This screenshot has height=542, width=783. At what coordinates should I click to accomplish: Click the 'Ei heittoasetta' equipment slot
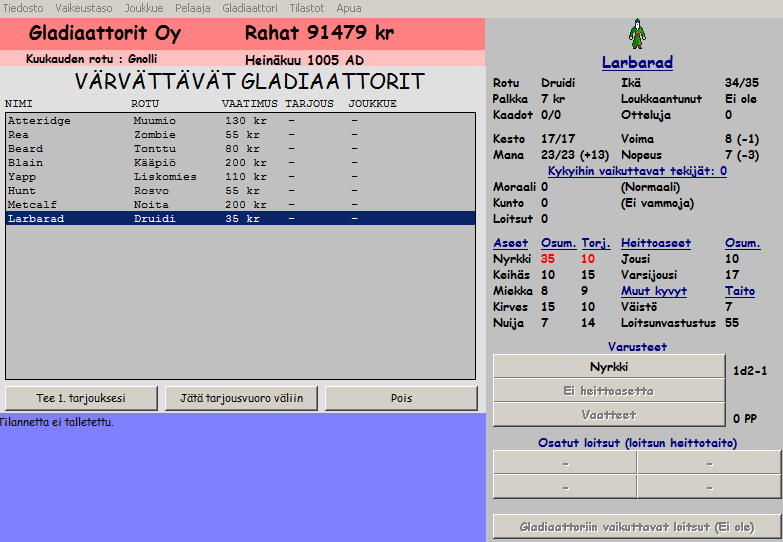[x=608, y=391]
